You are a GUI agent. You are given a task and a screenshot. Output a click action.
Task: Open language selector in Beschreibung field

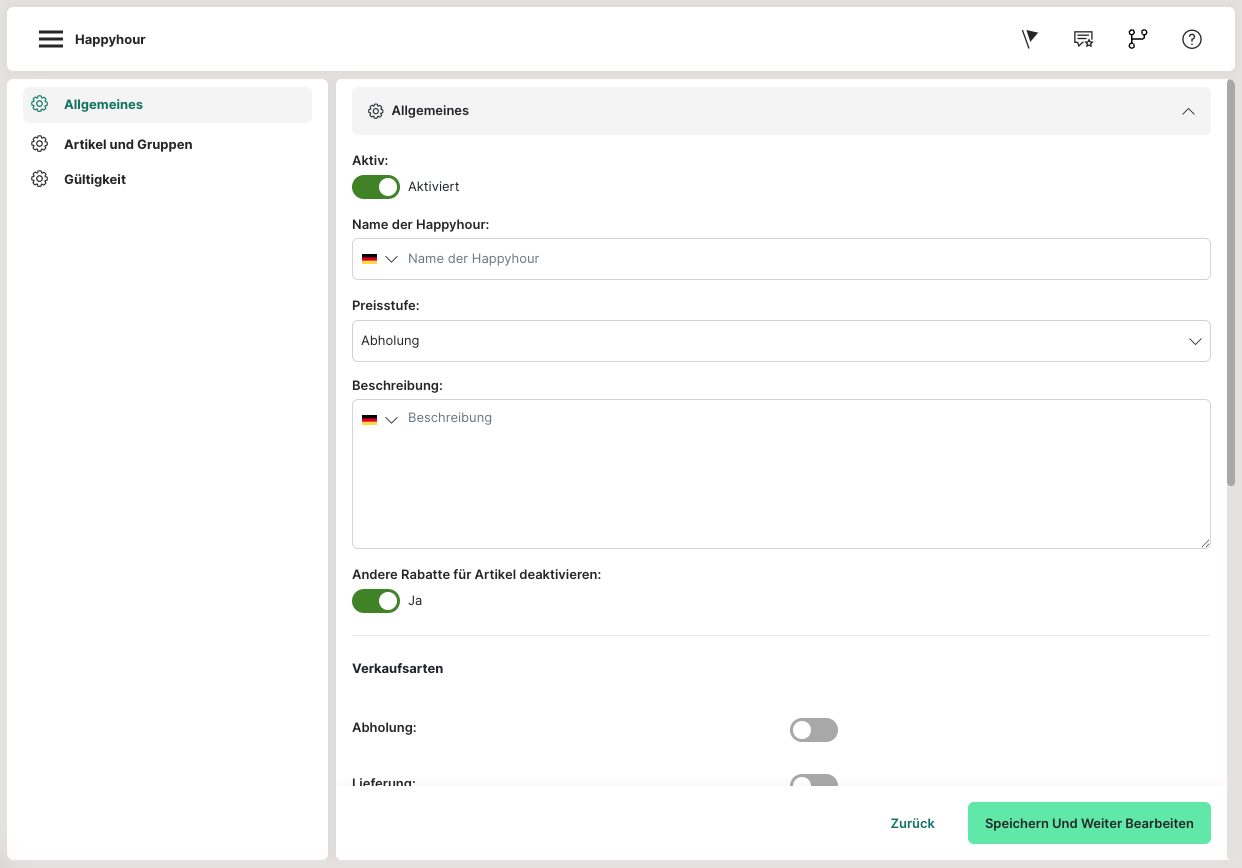pyautogui.click(x=379, y=420)
